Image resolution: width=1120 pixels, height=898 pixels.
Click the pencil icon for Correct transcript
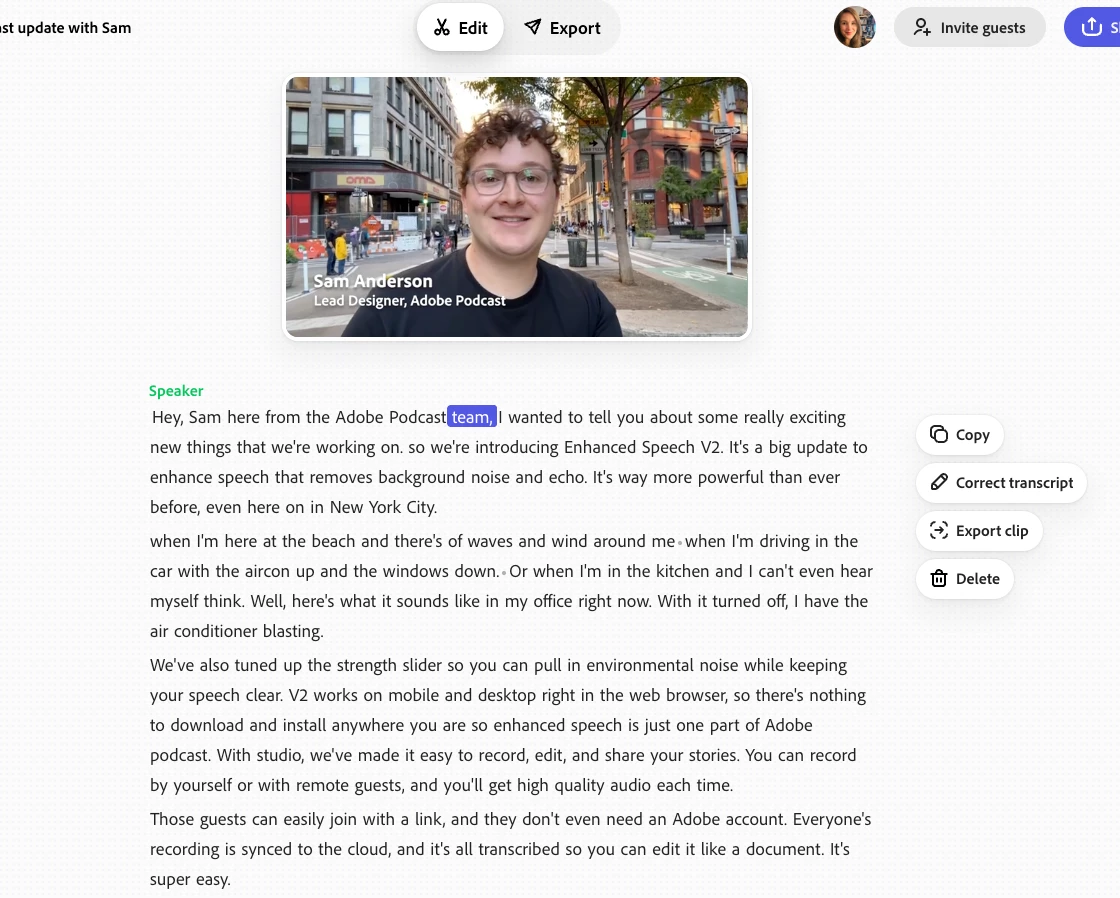point(939,482)
